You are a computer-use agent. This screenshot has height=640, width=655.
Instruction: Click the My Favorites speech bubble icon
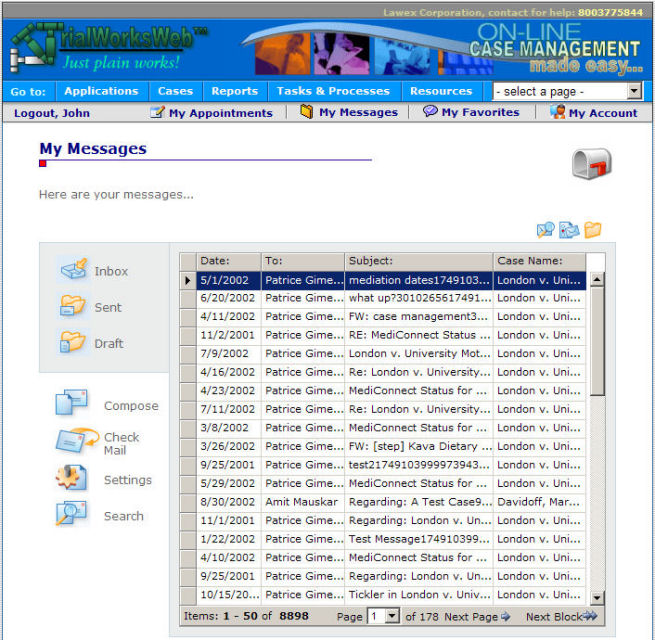430,112
